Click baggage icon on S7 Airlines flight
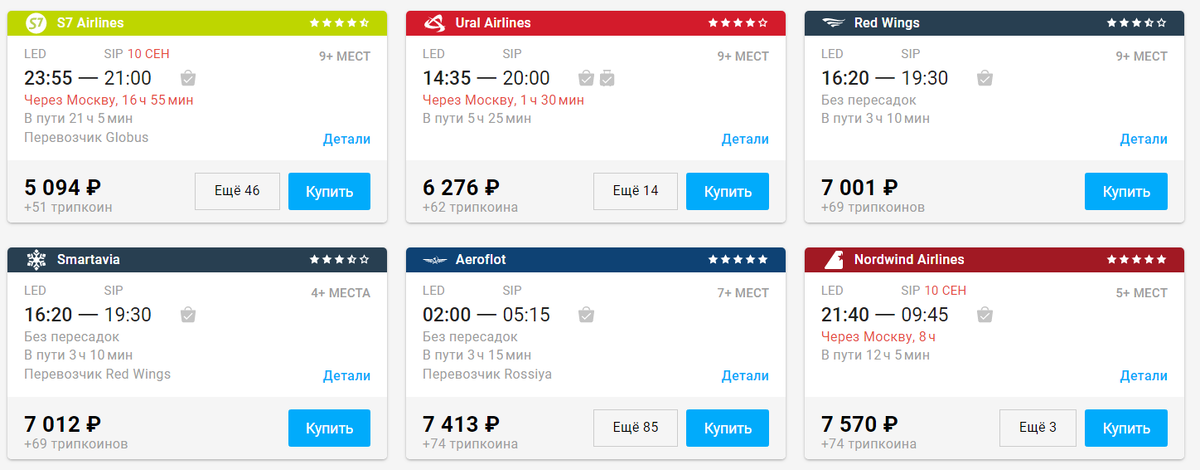 188,78
